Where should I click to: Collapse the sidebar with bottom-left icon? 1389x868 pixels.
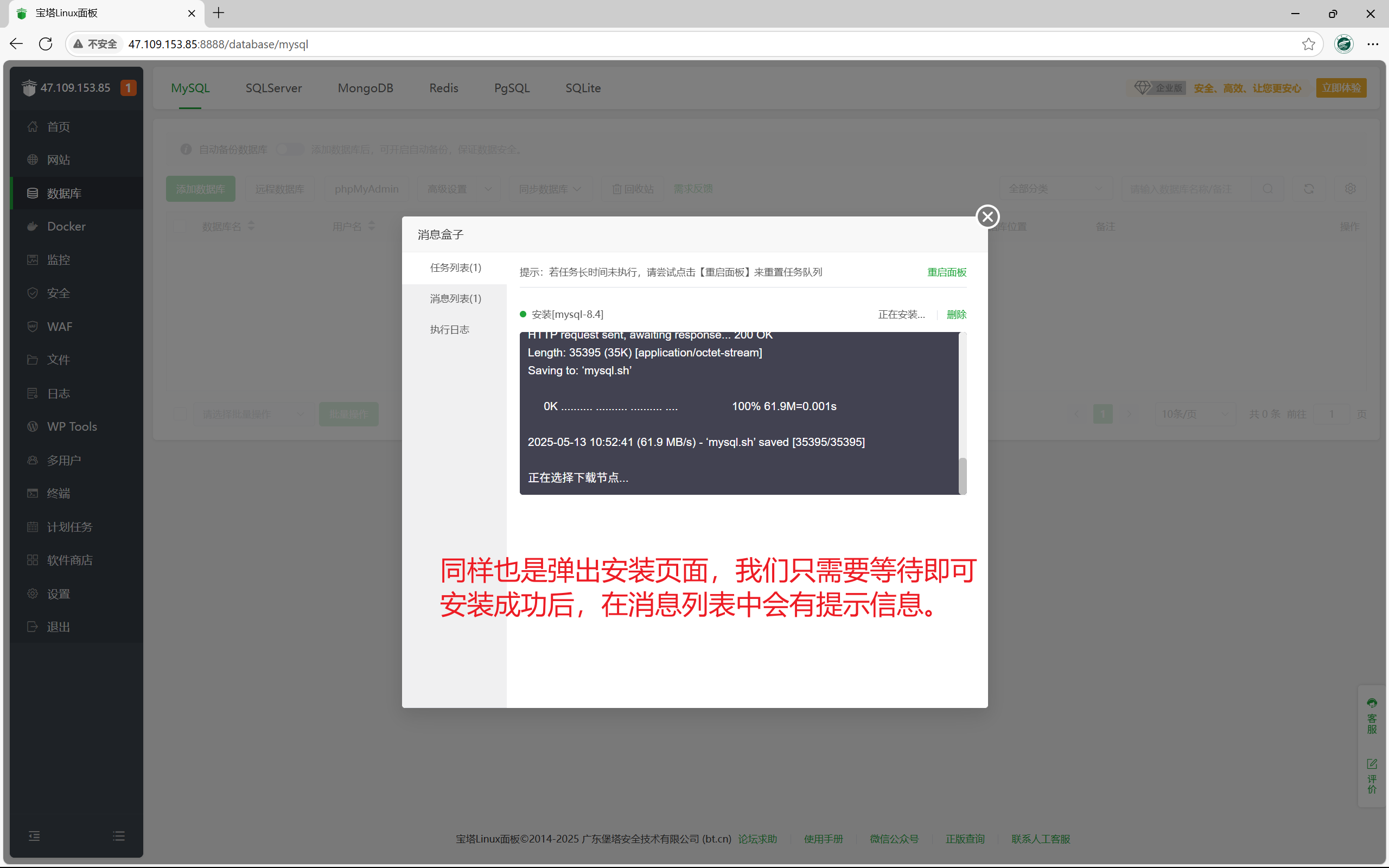(34, 836)
